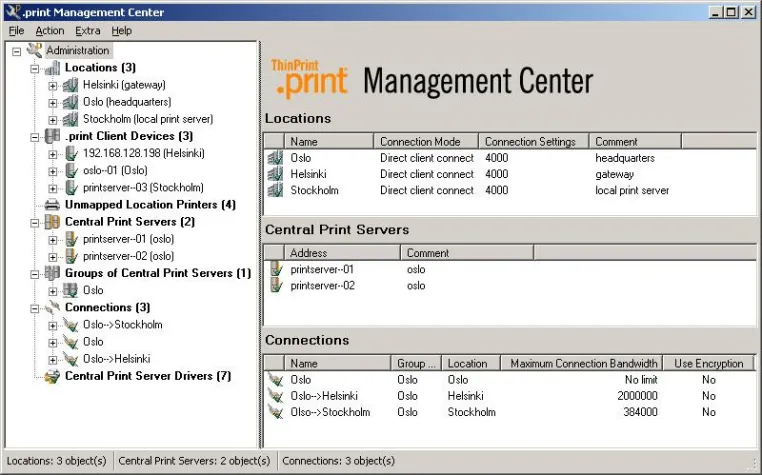Select the Oslo connection label under Connections in the tree
This screenshot has width=762, height=475.
(x=93, y=342)
